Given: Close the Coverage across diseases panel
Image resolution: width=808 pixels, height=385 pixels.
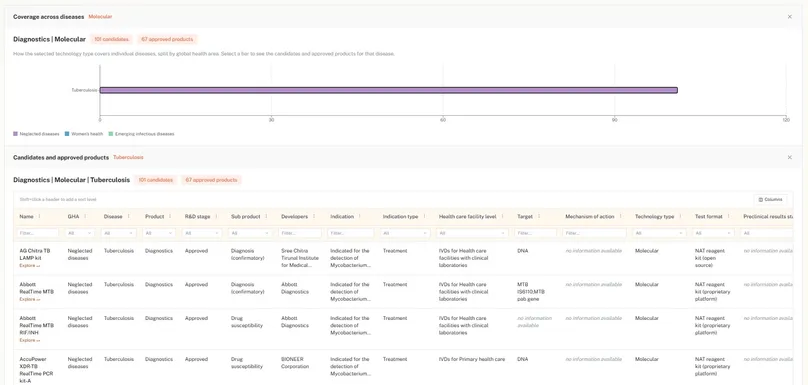Looking at the screenshot, I should tap(789, 16).
